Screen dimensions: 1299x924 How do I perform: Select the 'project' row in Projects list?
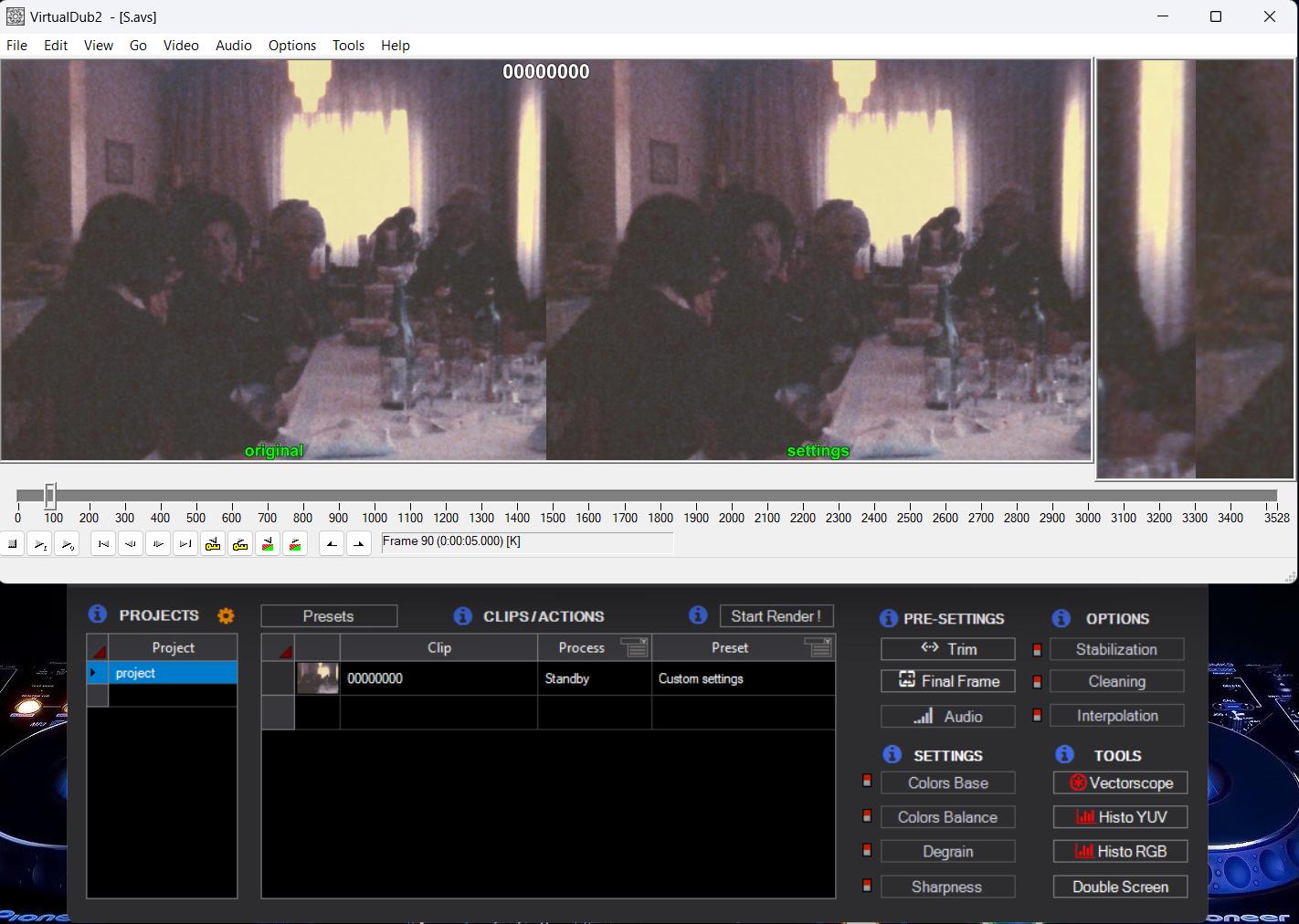(163, 673)
